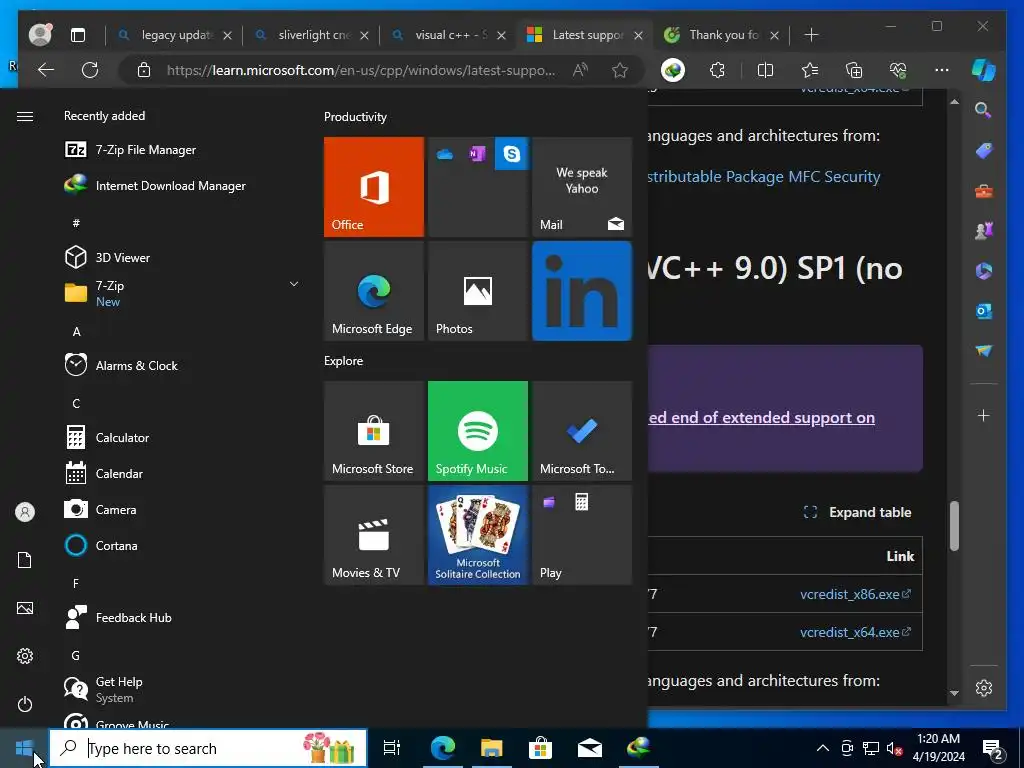Viewport: 1024px width, 768px height.
Task: Open a new browser tab
Action: pyautogui.click(x=811, y=35)
